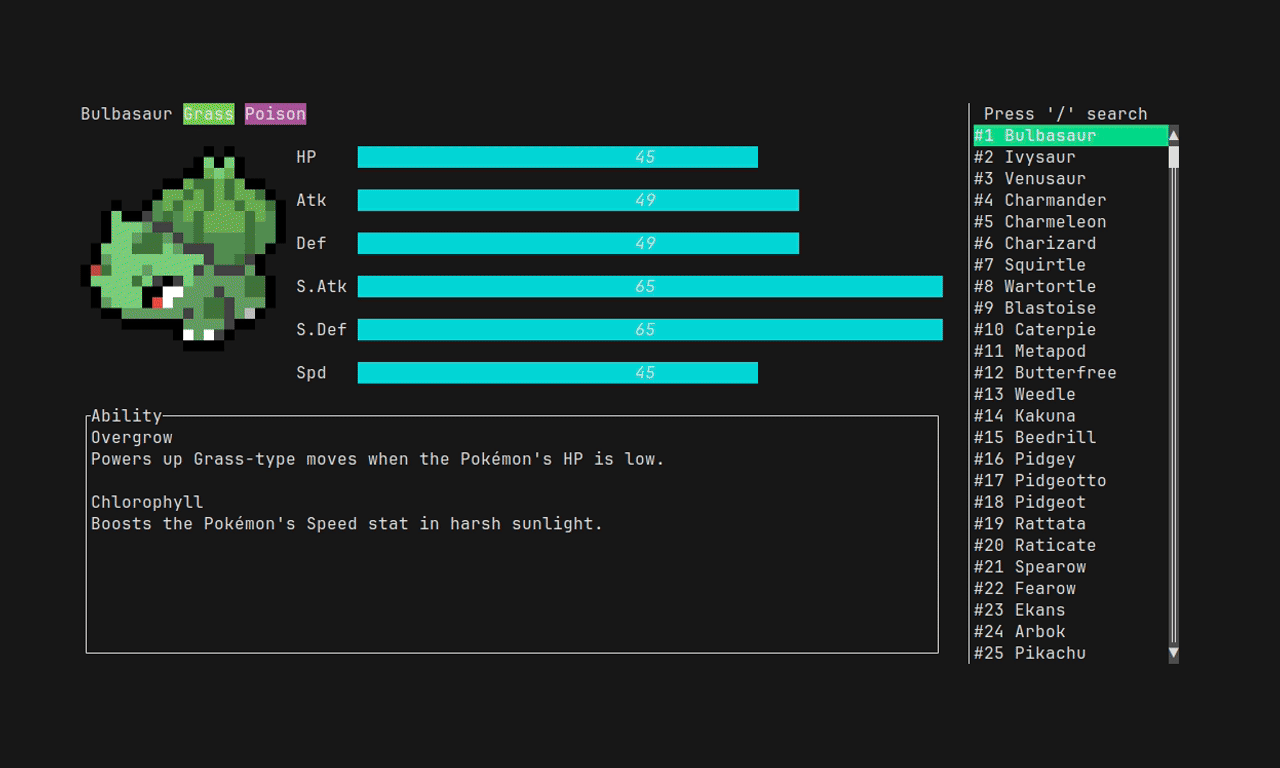
Task: Click the Chlorophyll ability name
Action: 147,502
